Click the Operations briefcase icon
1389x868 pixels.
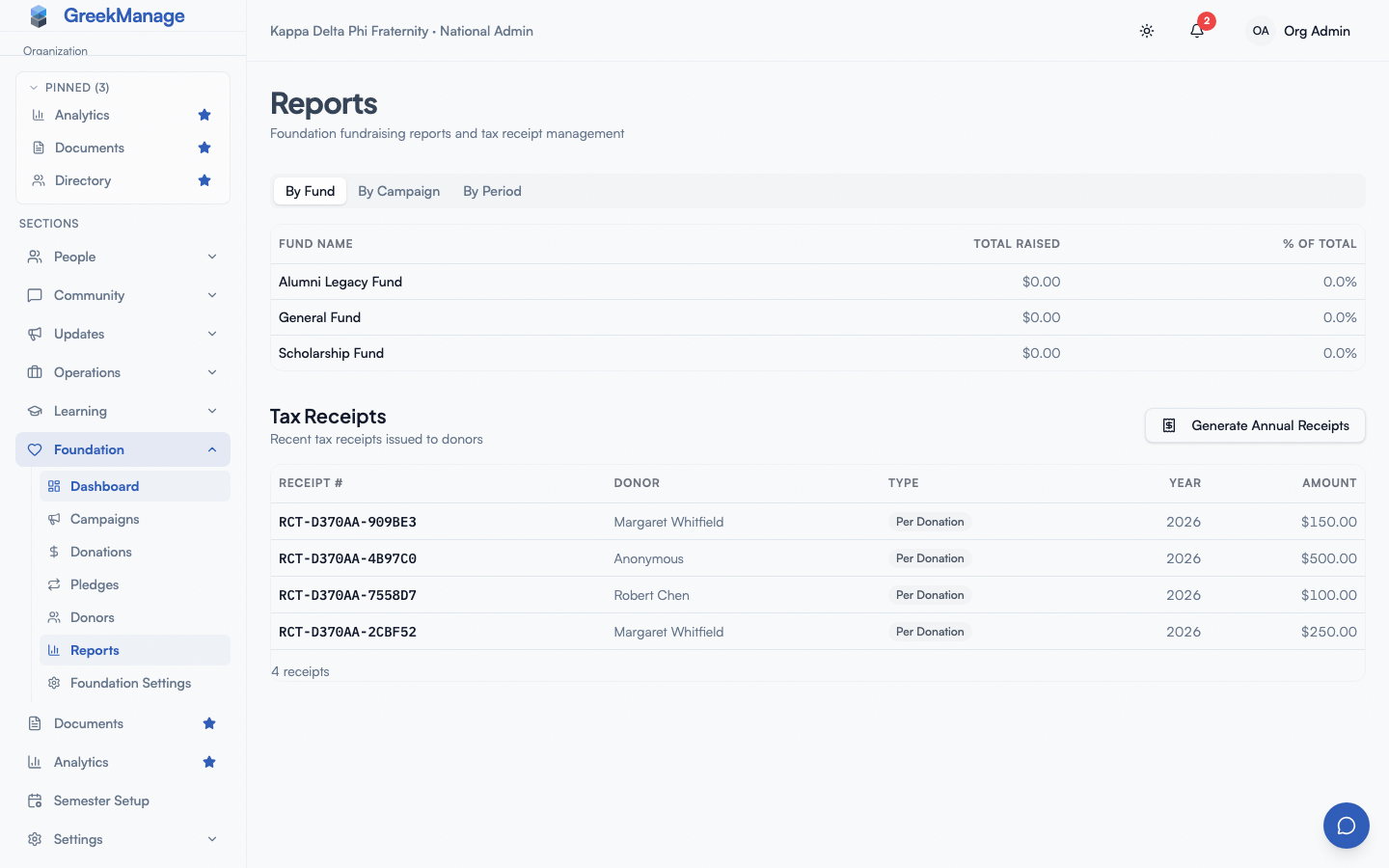(x=35, y=372)
